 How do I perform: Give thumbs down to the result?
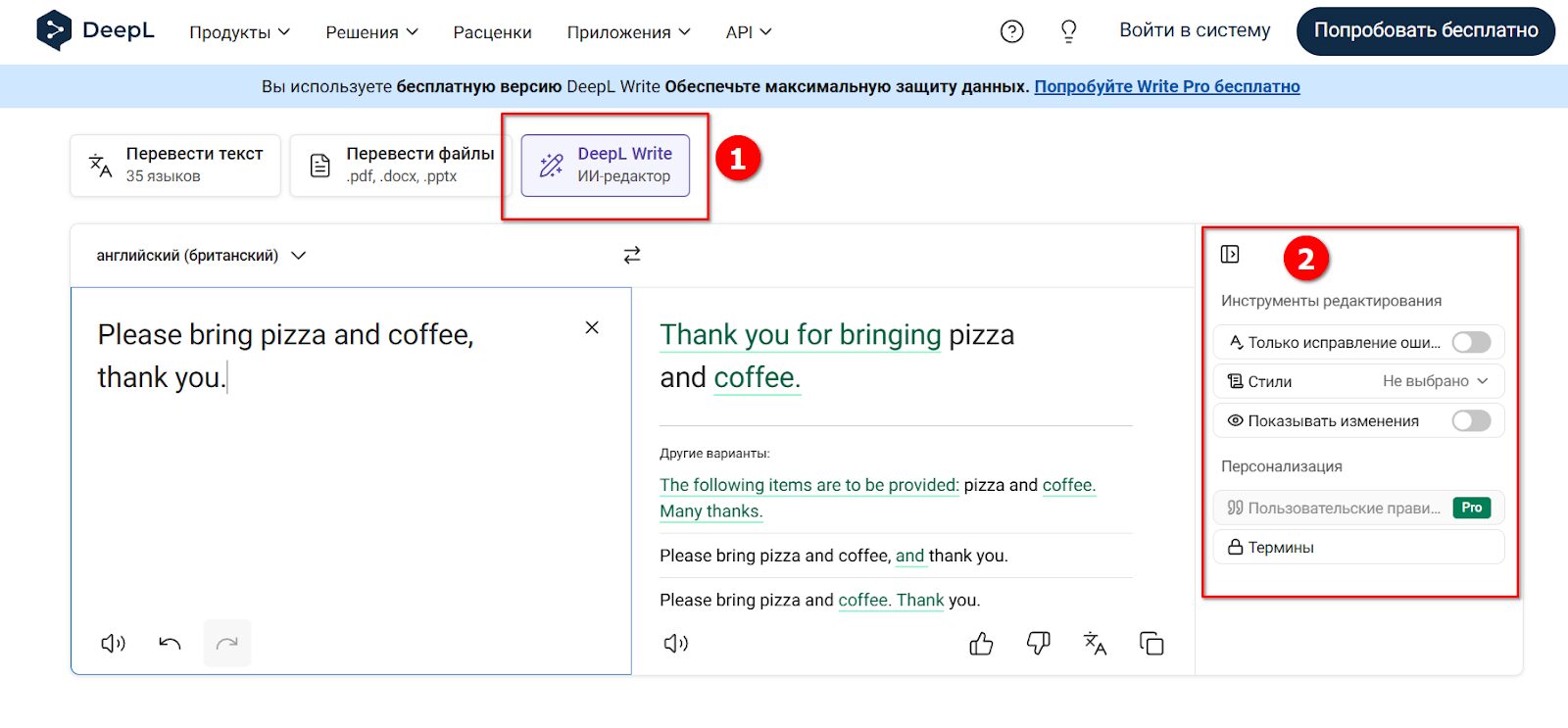[1038, 644]
